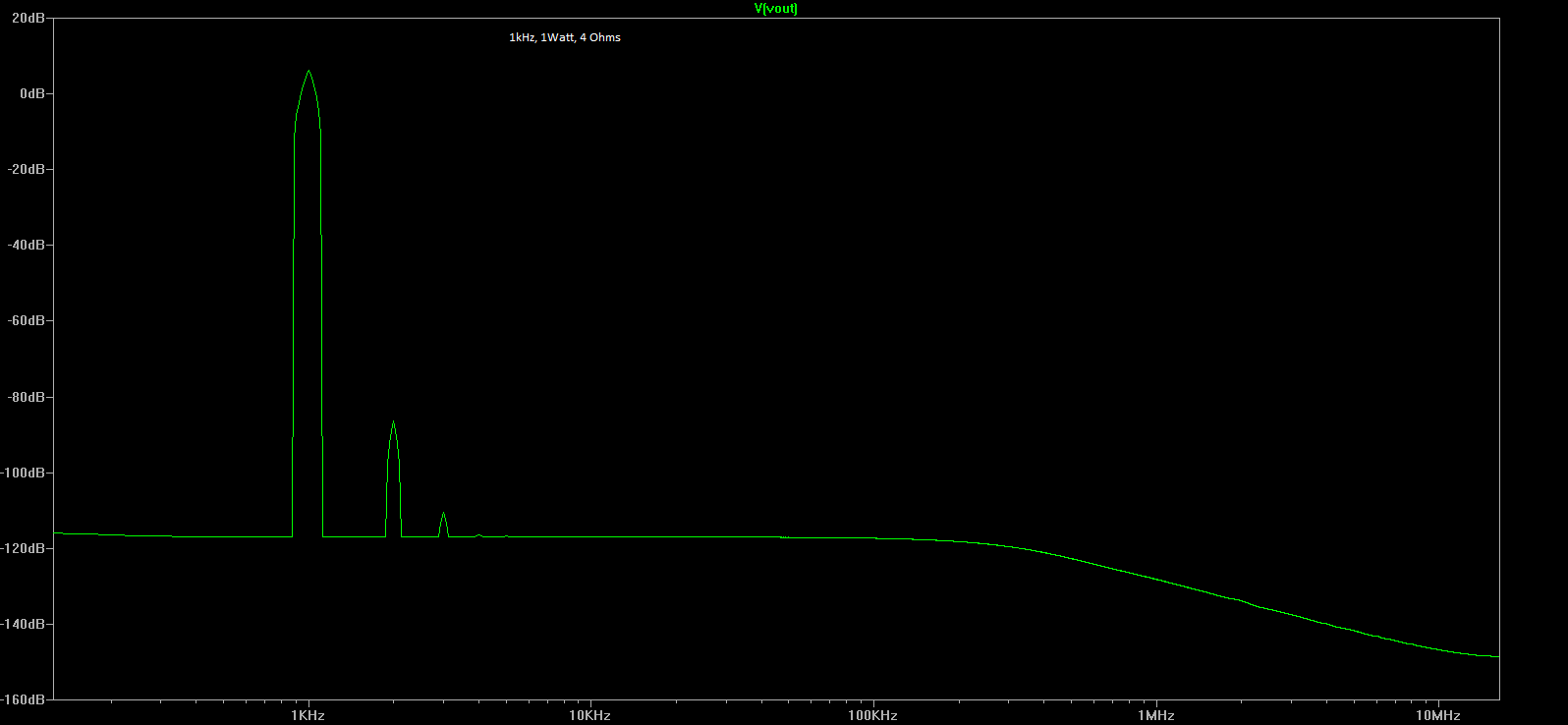Click the 10KHz frequency axis label

tap(589, 715)
